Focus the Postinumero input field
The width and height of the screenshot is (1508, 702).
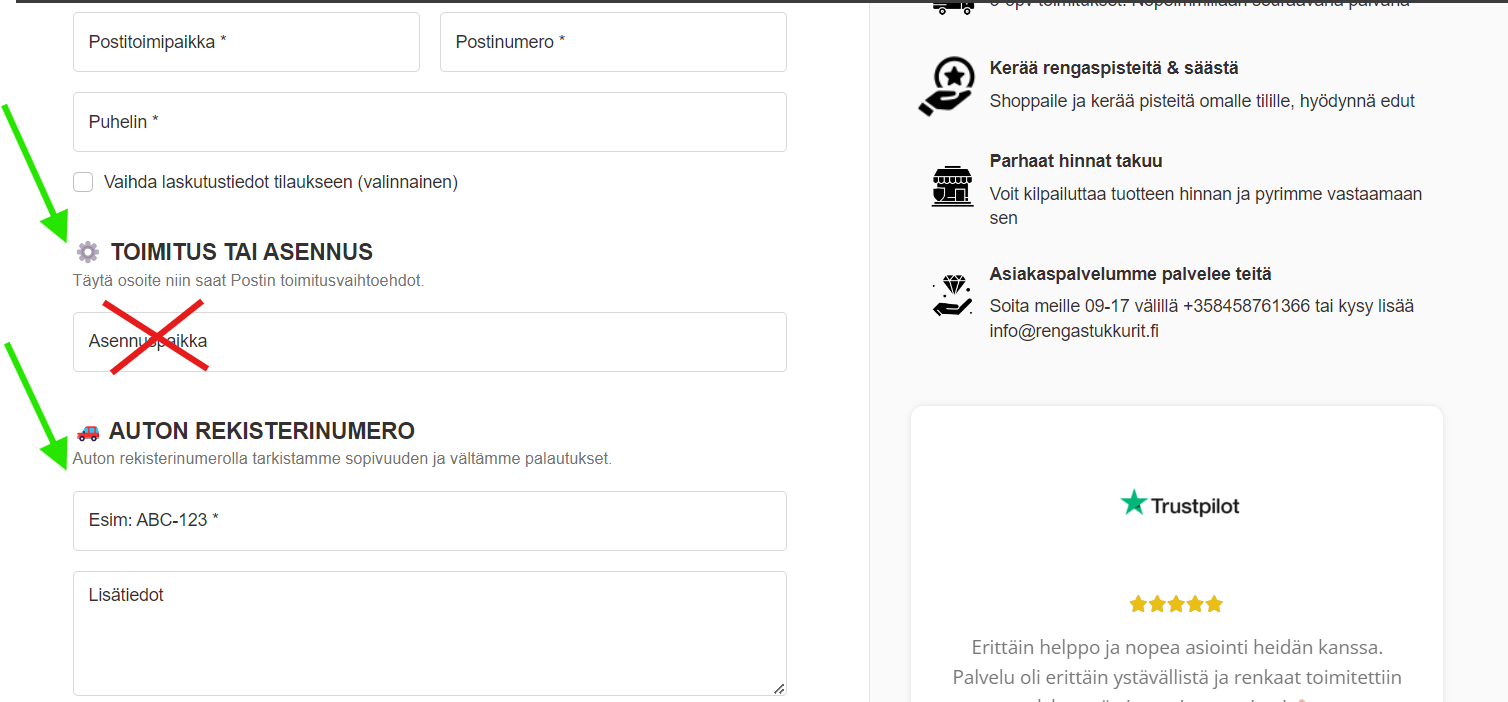[613, 42]
